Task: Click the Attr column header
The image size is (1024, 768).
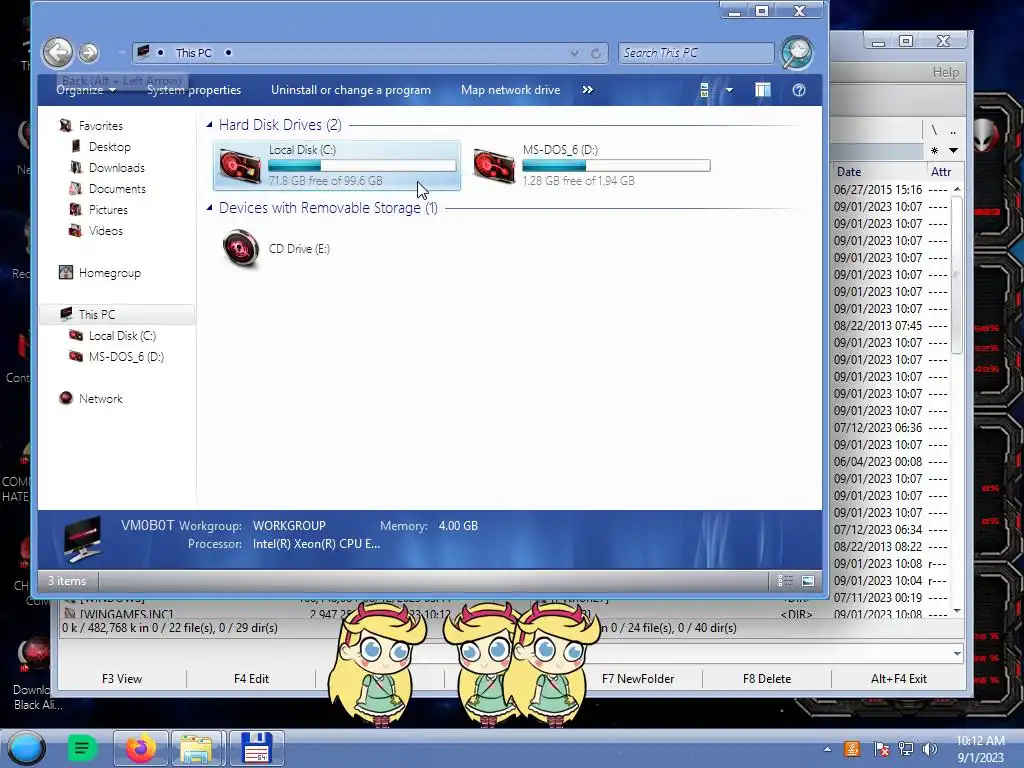Action: pos(941,172)
